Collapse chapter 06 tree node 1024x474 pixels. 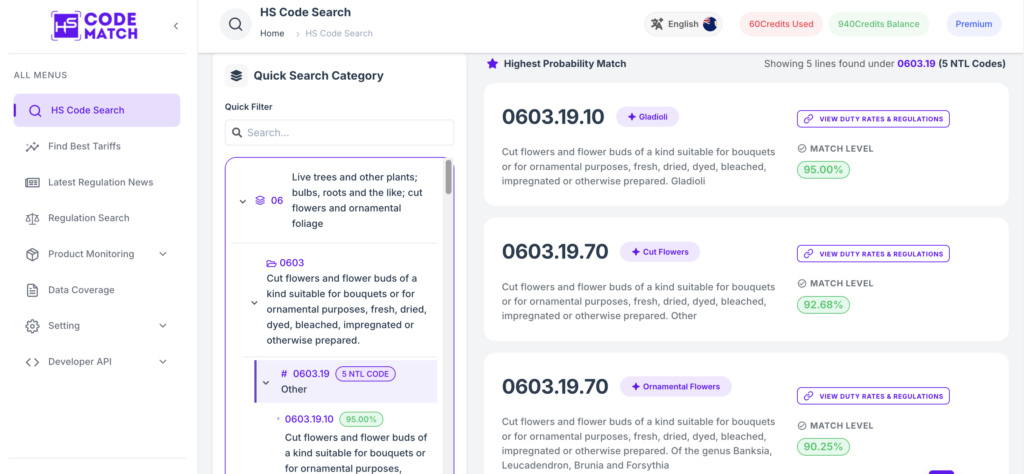tap(243, 201)
